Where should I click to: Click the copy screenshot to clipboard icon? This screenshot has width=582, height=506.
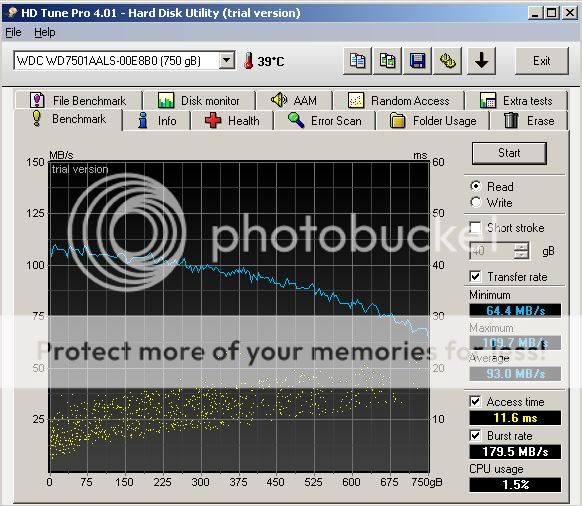tap(387, 61)
